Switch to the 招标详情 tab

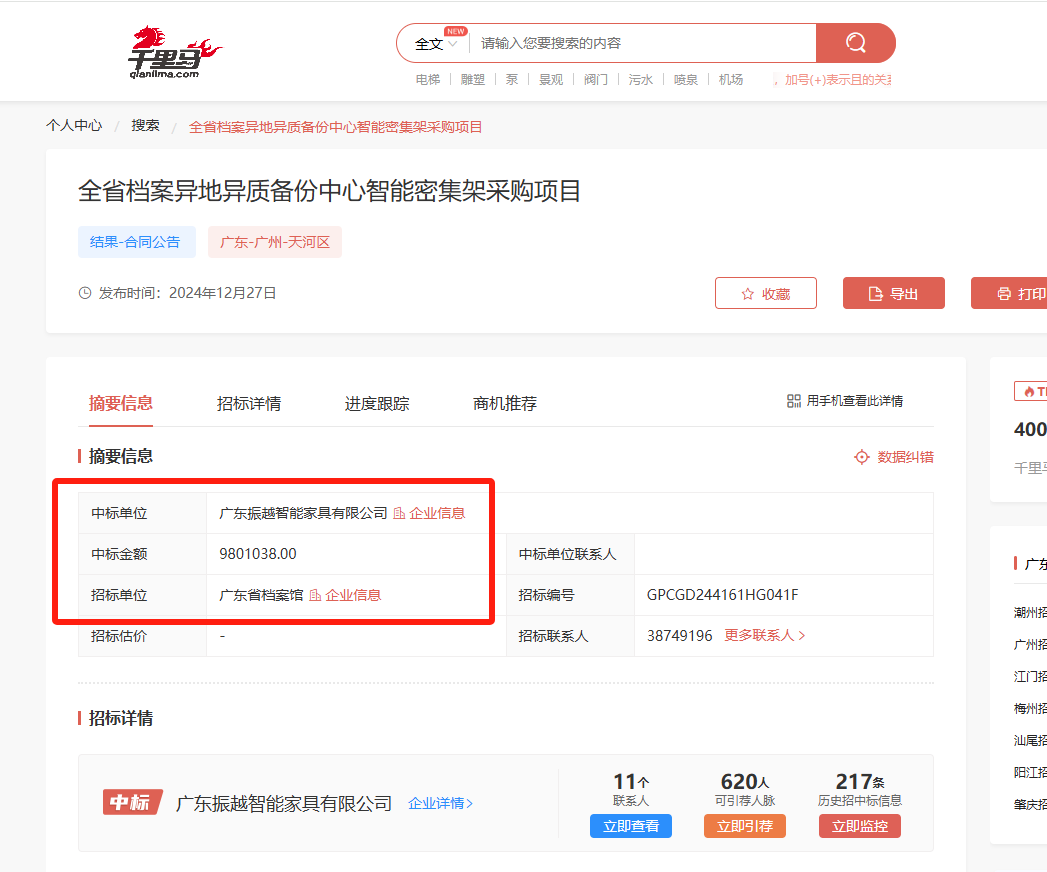click(x=249, y=404)
